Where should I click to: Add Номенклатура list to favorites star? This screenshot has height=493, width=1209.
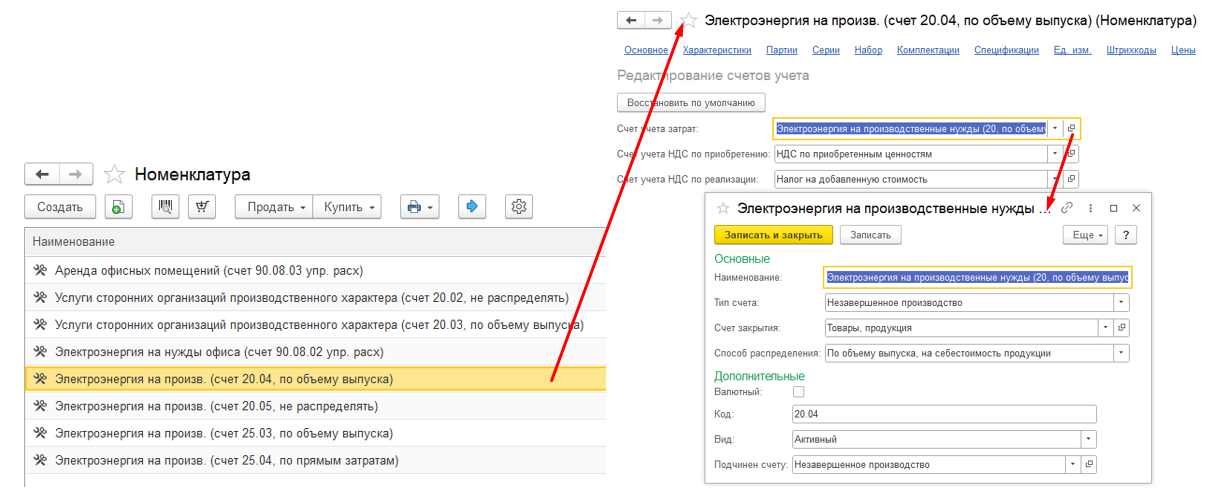coord(115,174)
